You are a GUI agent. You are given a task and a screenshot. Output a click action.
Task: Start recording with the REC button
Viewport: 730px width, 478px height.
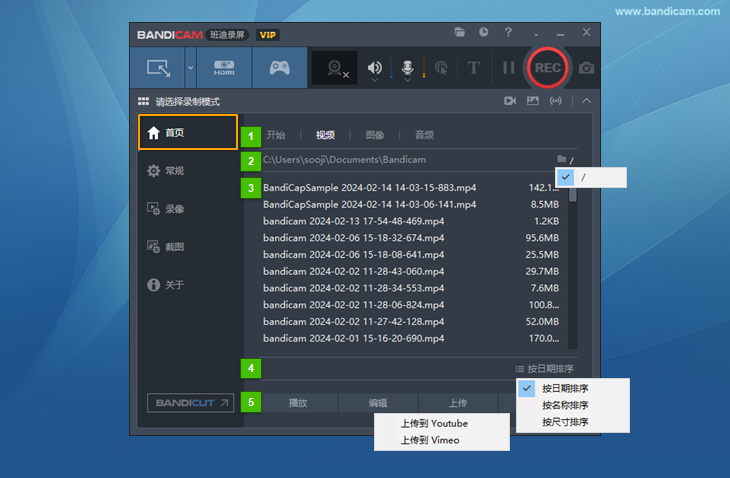pyautogui.click(x=548, y=68)
